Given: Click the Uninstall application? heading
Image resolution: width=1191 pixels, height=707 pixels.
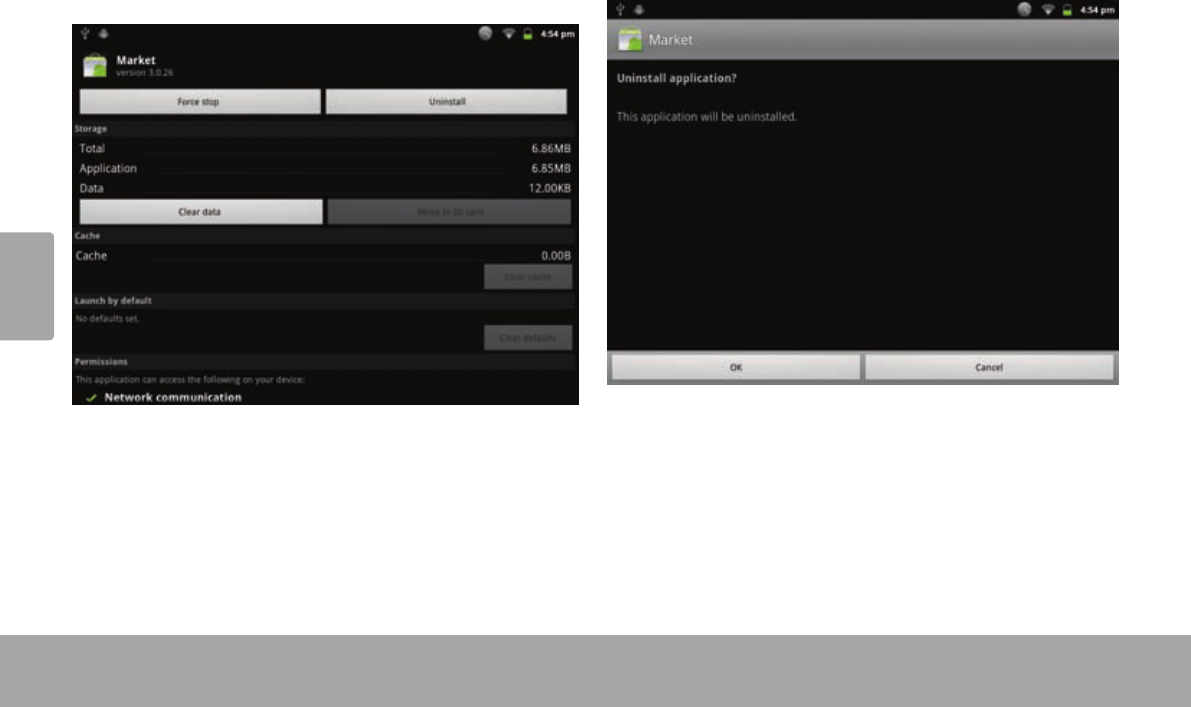Looking at the screenshot, I should (677, 78).
